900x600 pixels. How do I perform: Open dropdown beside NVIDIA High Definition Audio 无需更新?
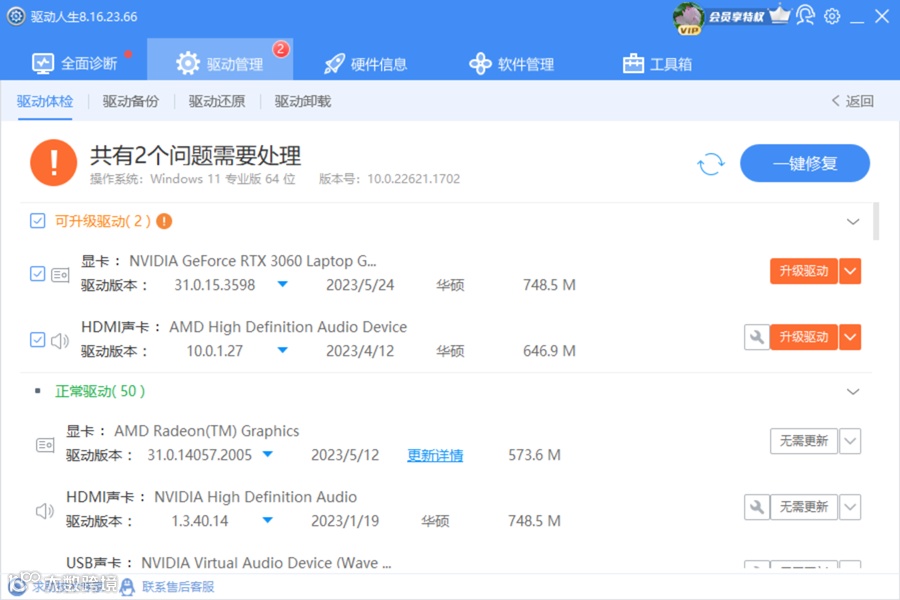(850, 507)
